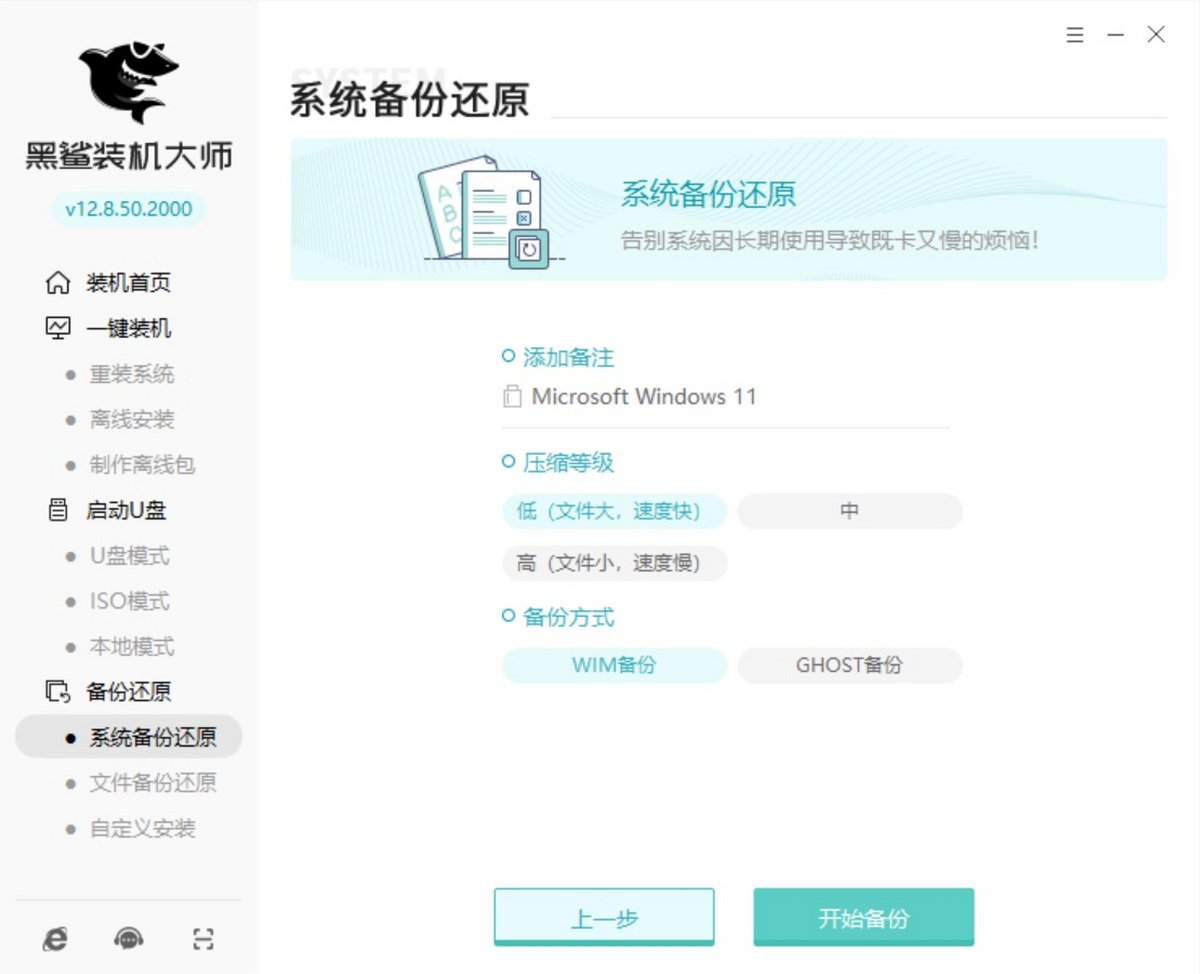This screenshot has width=1200, height=974.
Task: Select high compression 高（文件小，速度慢）
Action: [x=614, y=564]
